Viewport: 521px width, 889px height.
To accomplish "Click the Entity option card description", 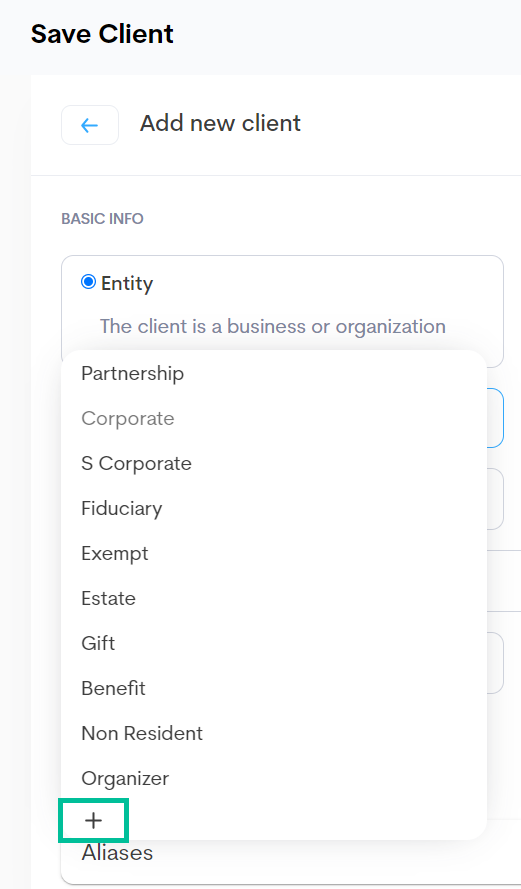I will tap(273, 327).
